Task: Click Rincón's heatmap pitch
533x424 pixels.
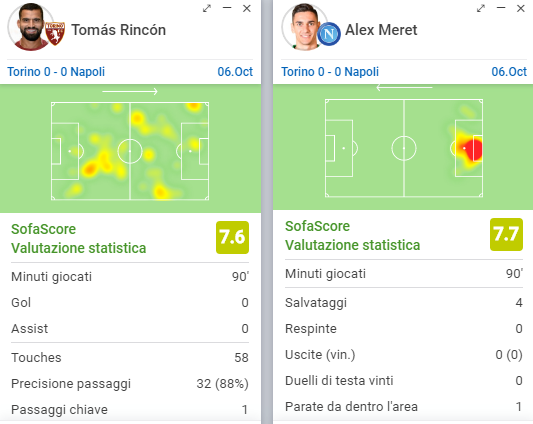Action: pyautogui.click(x=130, y=151)
